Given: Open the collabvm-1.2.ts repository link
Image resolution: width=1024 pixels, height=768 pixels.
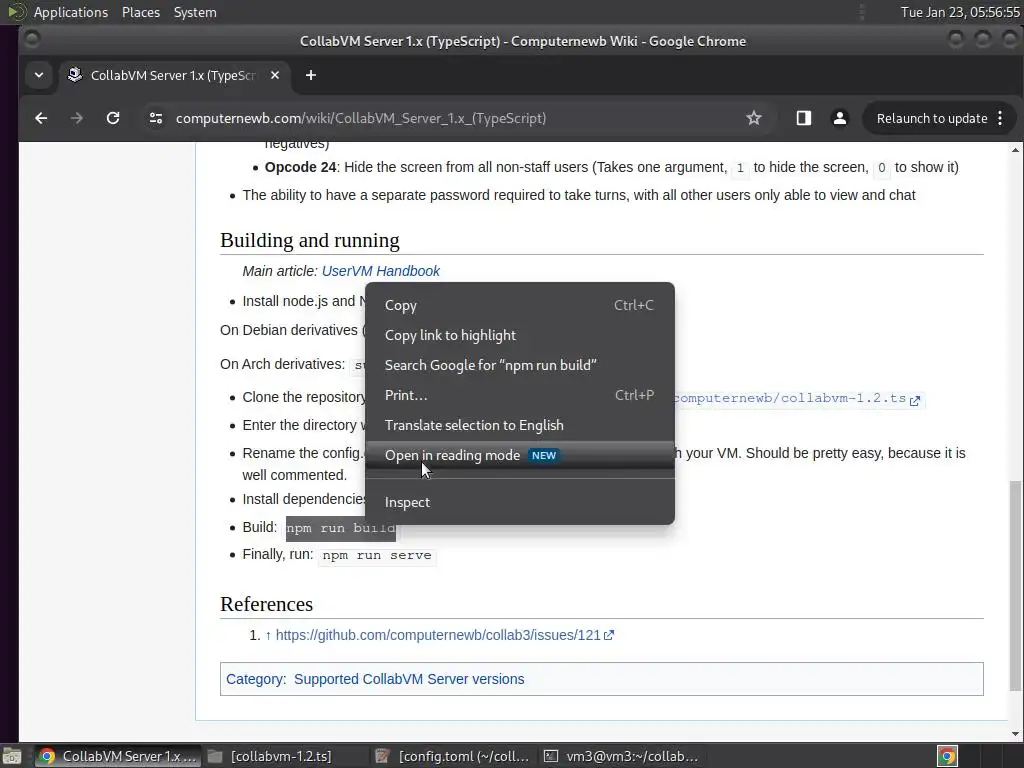Looking at the screenshot, I should pos(798,398).
